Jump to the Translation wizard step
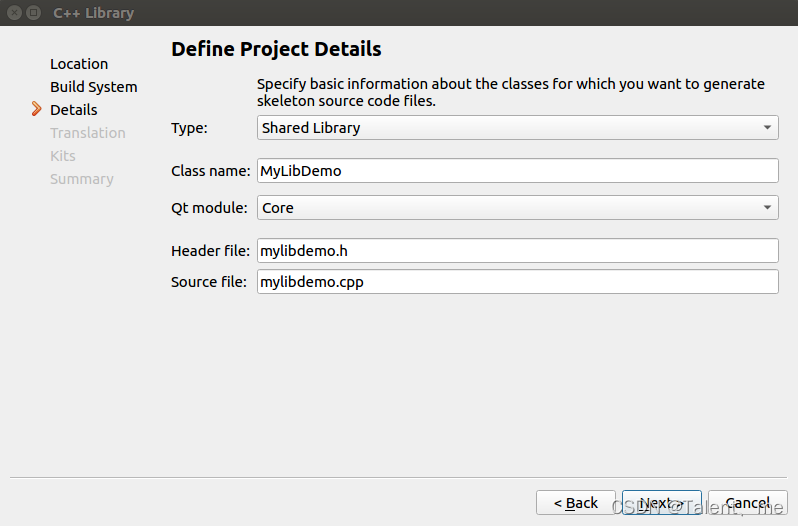This screenshot has height=526, width=798. [88, 133]
